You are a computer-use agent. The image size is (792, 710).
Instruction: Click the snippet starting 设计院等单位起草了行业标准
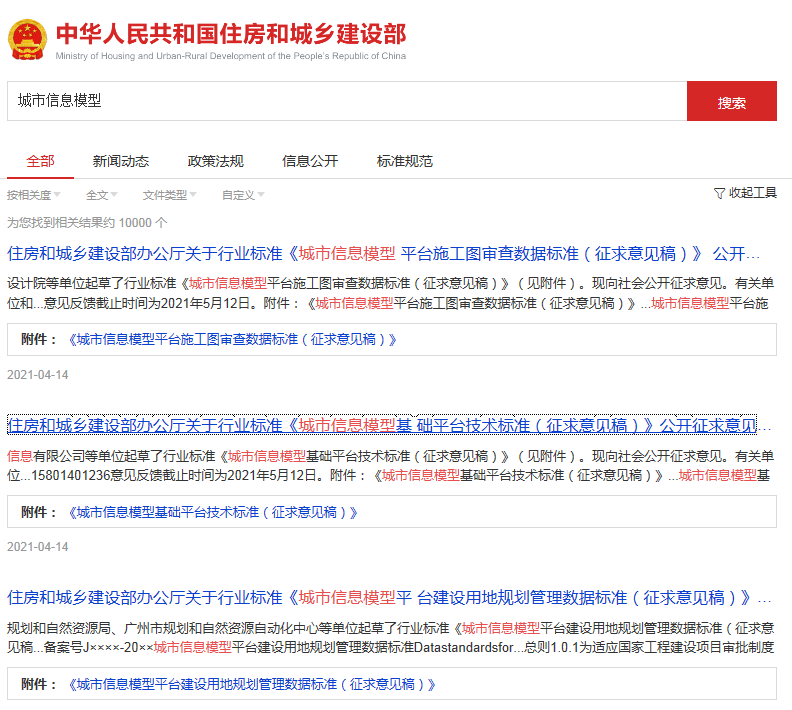point(390,293)
